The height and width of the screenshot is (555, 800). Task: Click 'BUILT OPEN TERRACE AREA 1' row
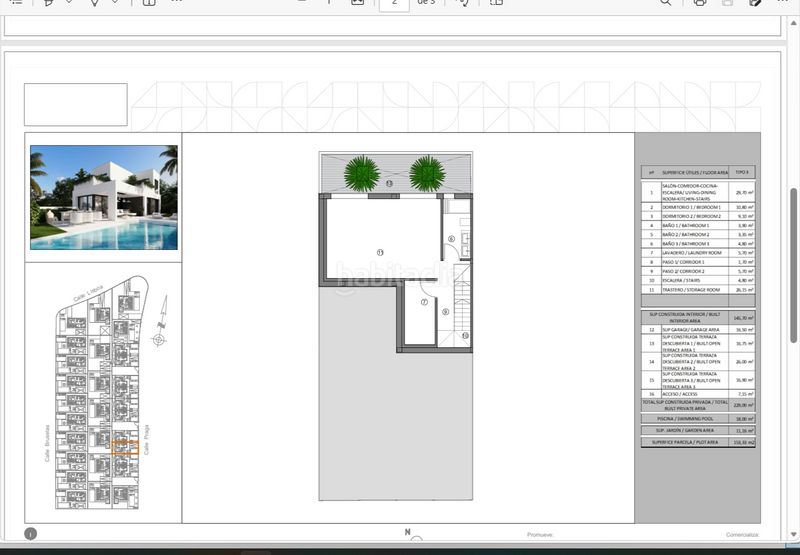[698, 344]
